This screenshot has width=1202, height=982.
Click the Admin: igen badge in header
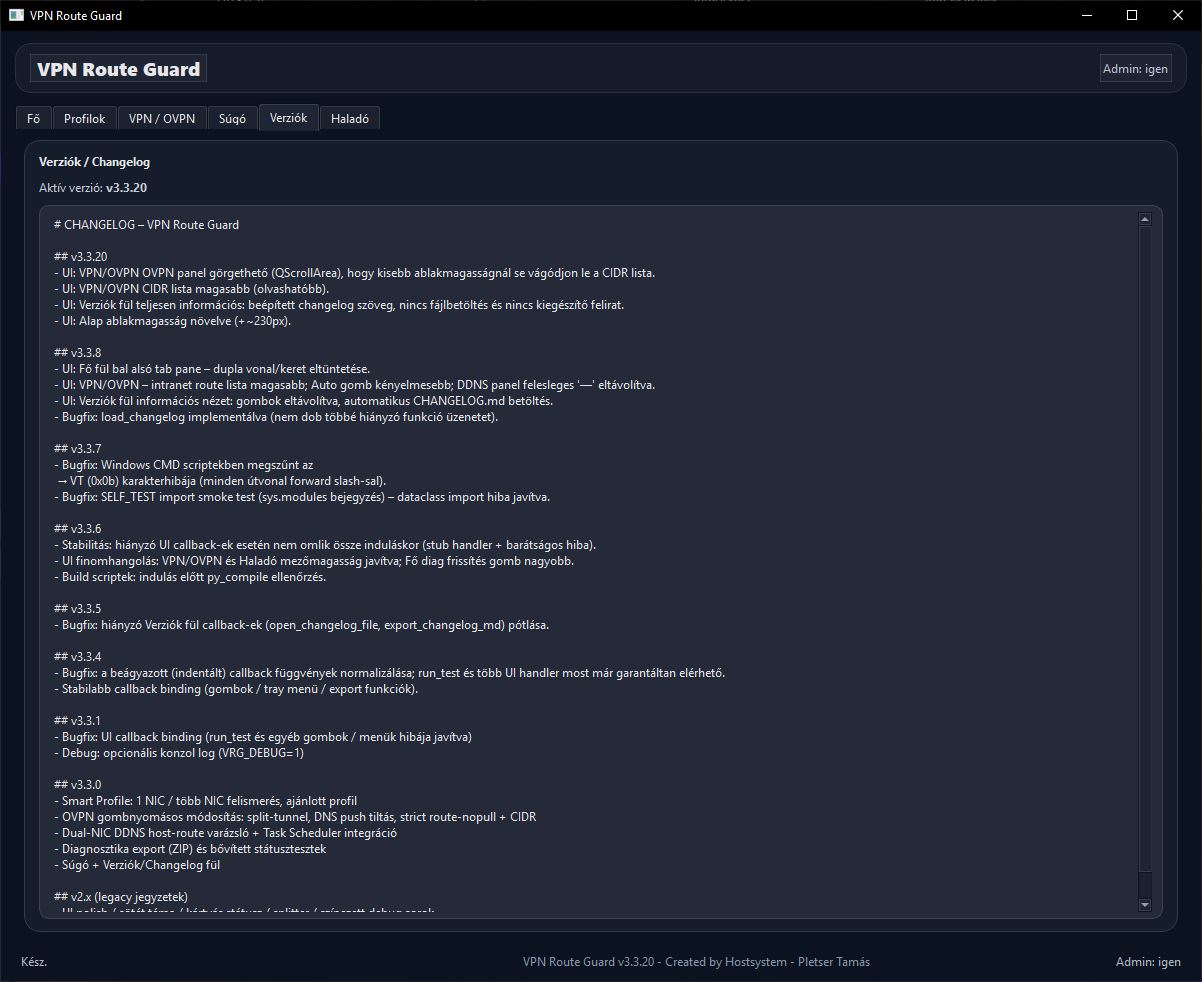(1135, 69)
